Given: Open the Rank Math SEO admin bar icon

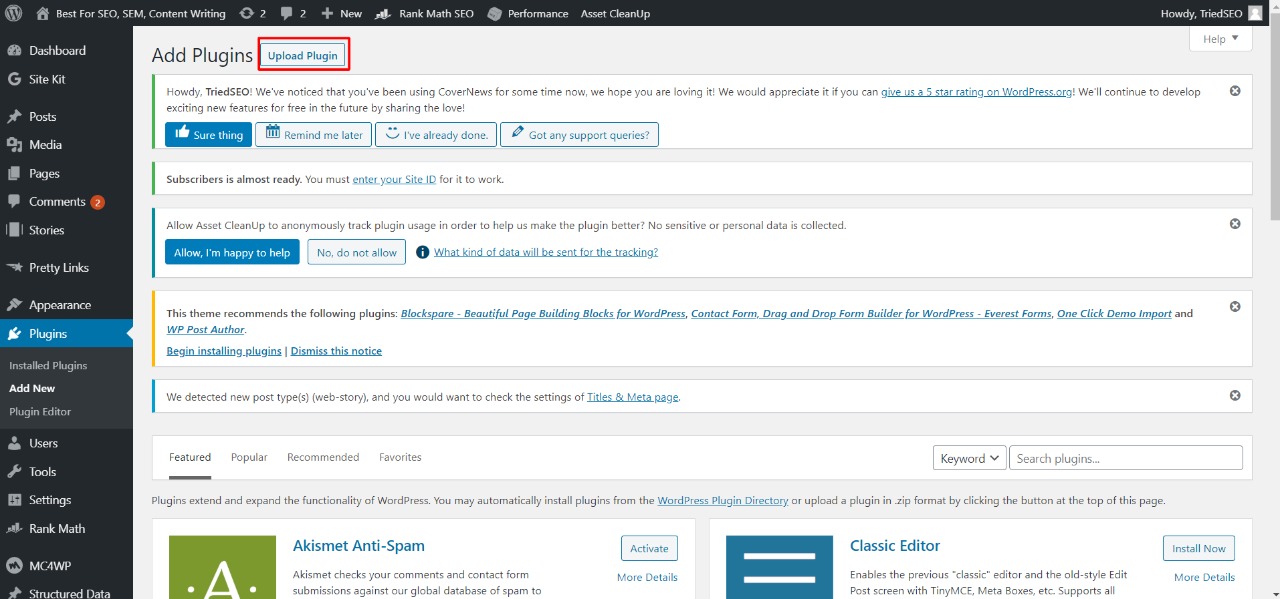Looking at the screenshot, I should pos(384,14).
